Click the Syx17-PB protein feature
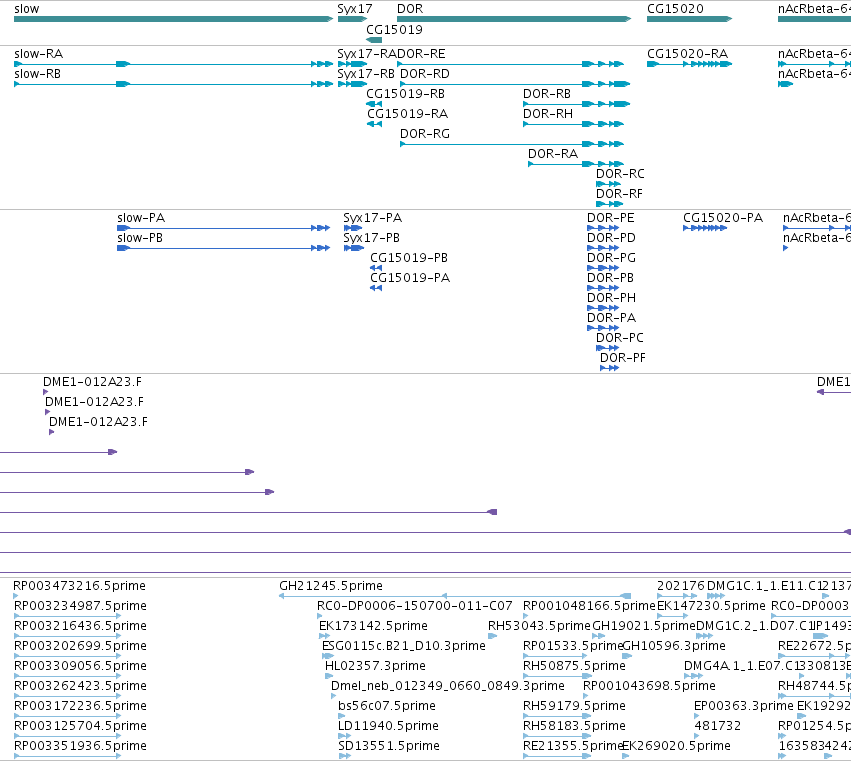This screenshot has width=851, height=761. 354,248
